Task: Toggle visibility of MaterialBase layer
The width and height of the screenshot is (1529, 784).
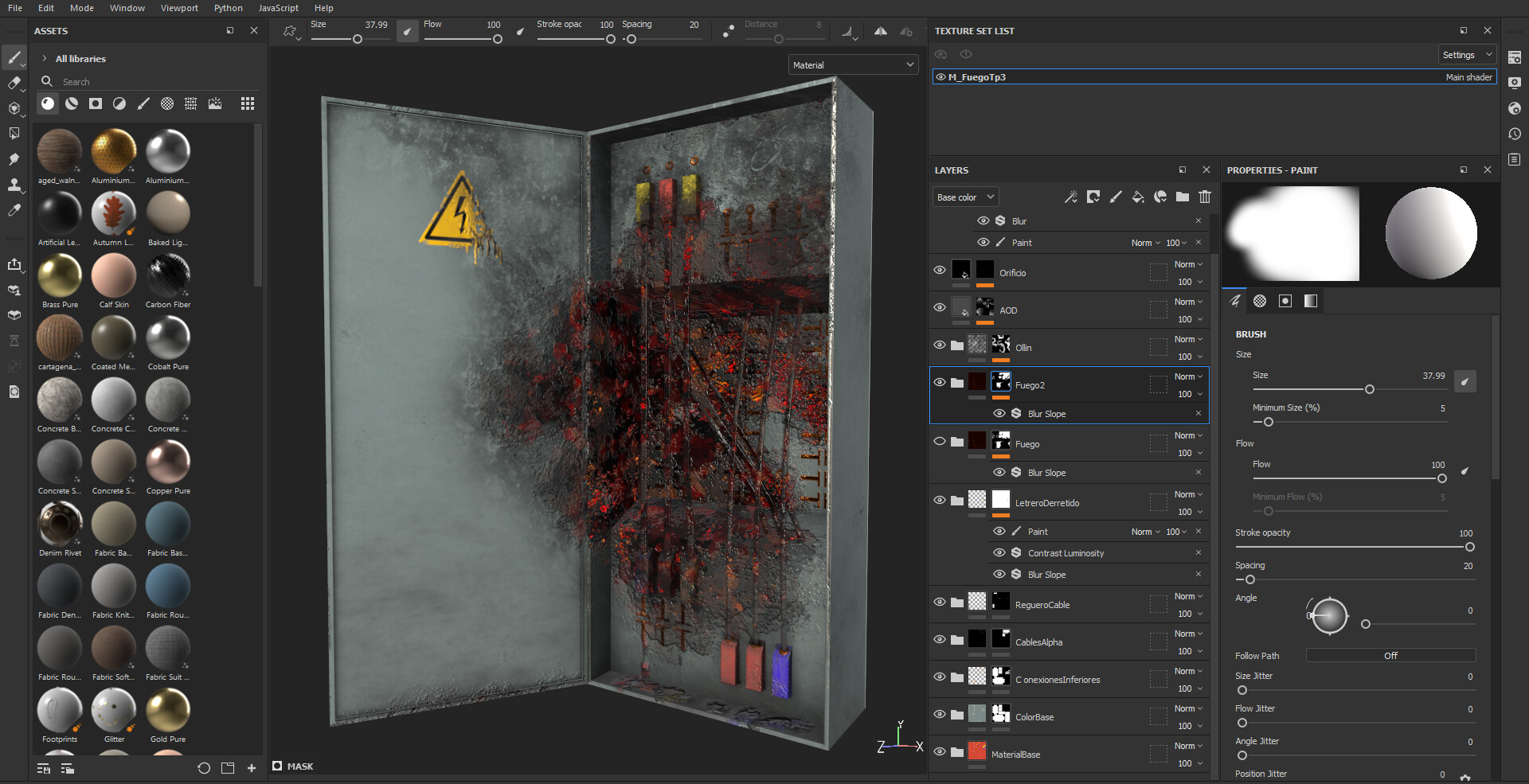Action: (940, 751)
